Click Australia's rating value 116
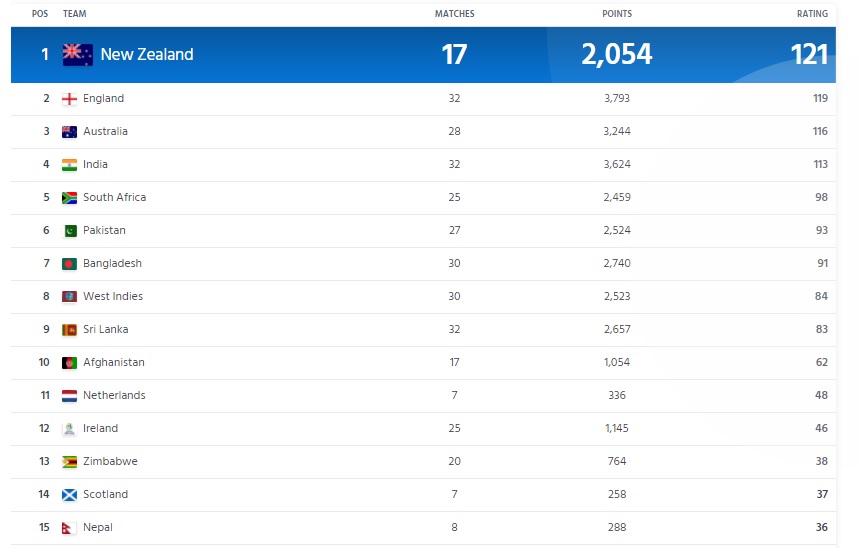 tap(820, 132)
